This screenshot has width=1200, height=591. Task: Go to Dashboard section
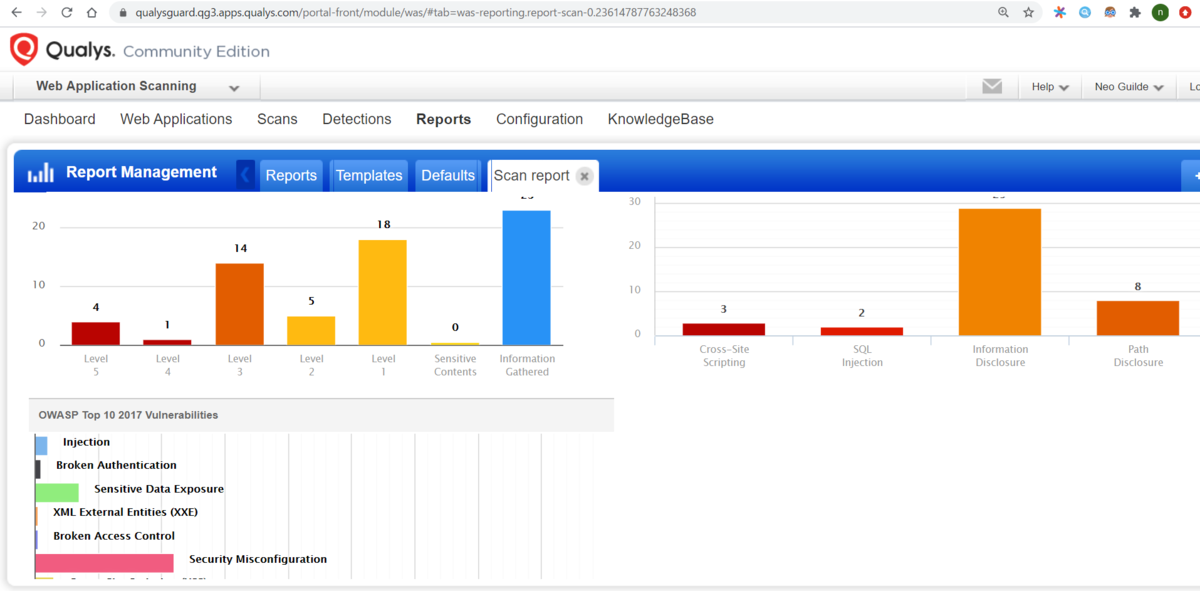point(60,119)
